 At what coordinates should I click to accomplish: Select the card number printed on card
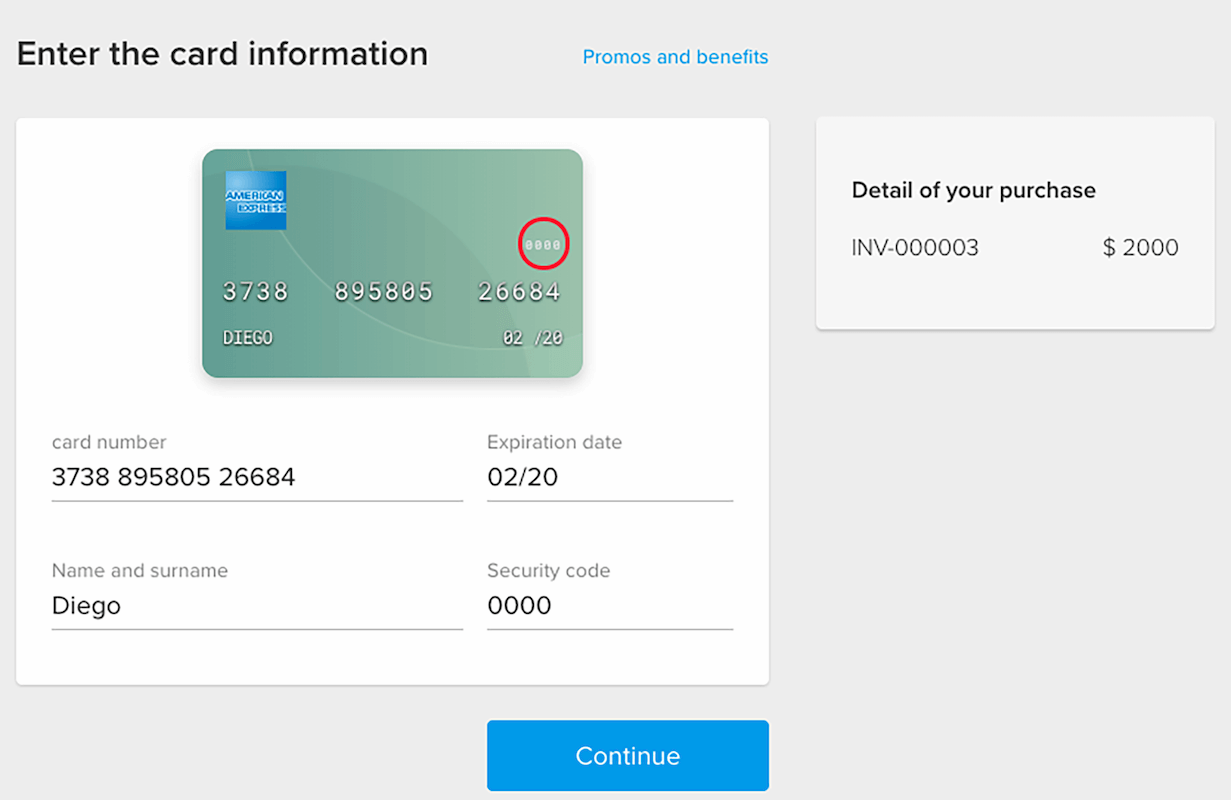point(392,291)
